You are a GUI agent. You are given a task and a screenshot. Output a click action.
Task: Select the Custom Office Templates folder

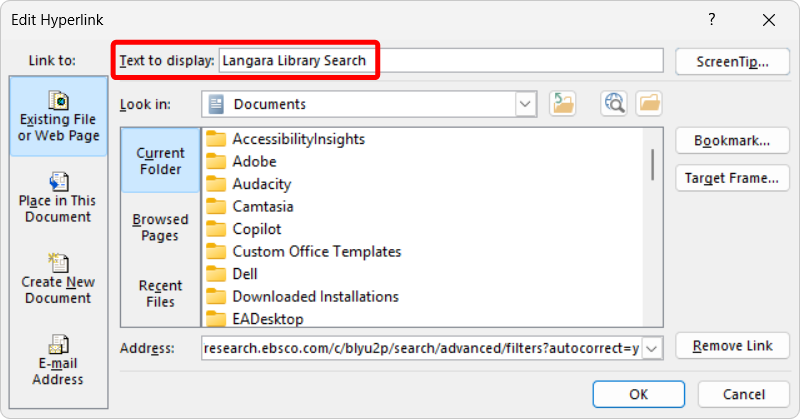point(316,251)
